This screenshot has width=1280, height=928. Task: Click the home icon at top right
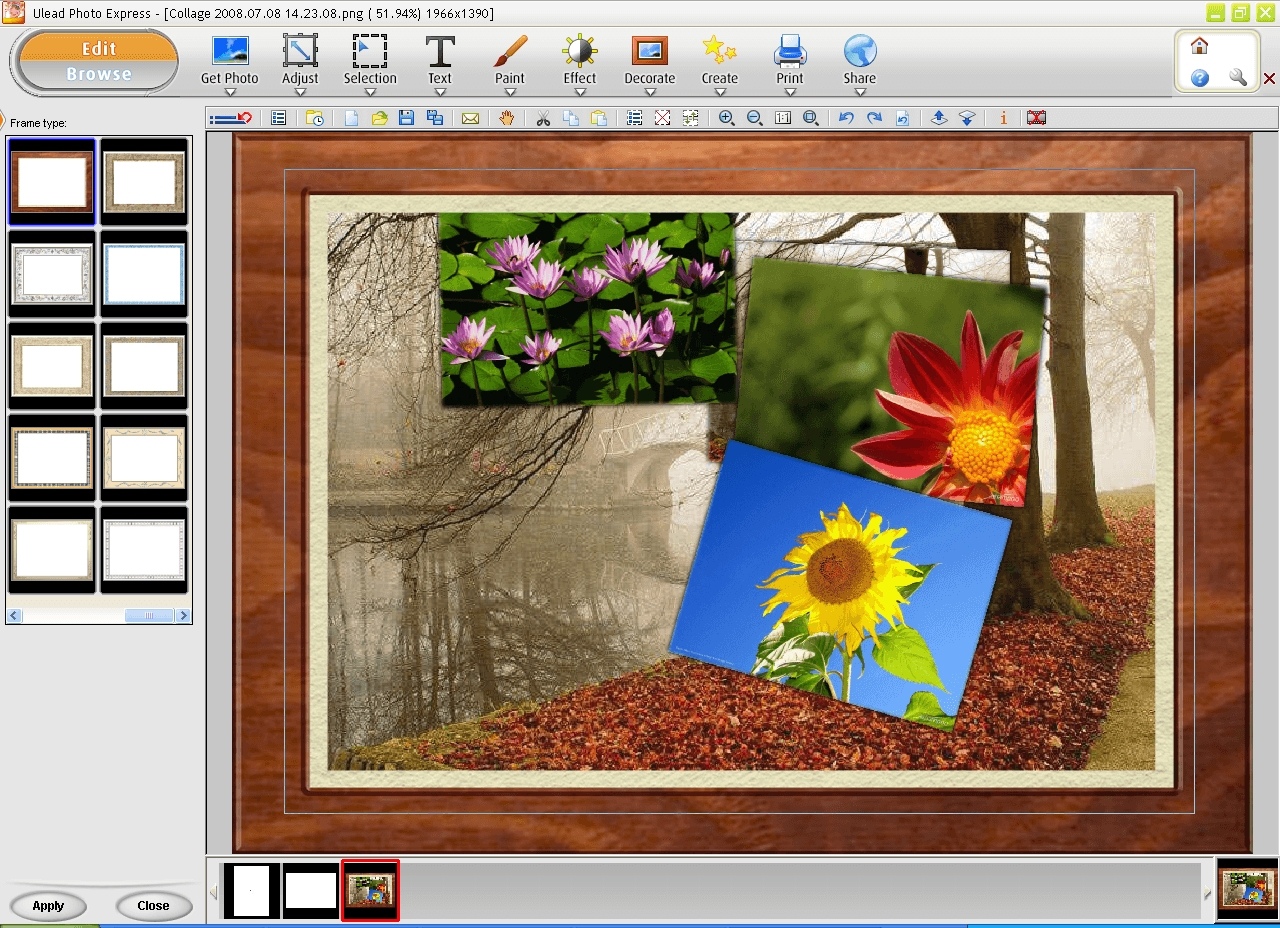pyautogui.click(x=1200, y=46)
